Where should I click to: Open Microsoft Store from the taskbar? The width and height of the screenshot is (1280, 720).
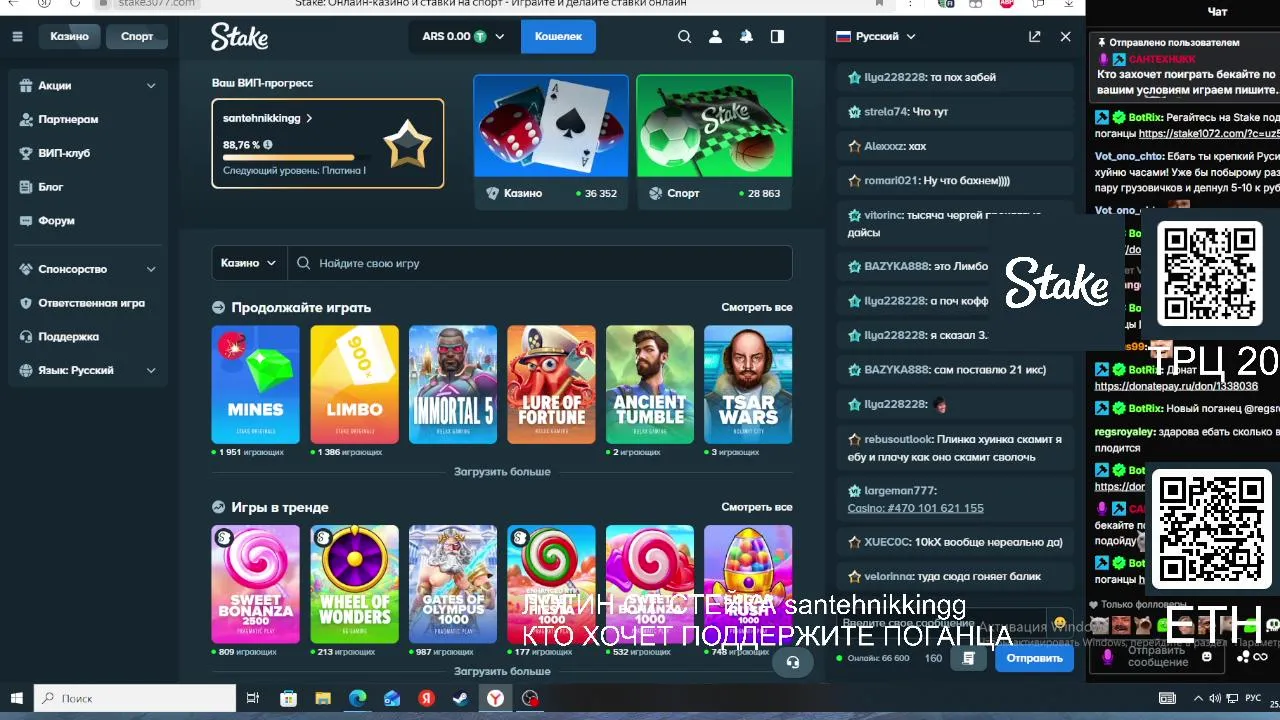[288, 698]
